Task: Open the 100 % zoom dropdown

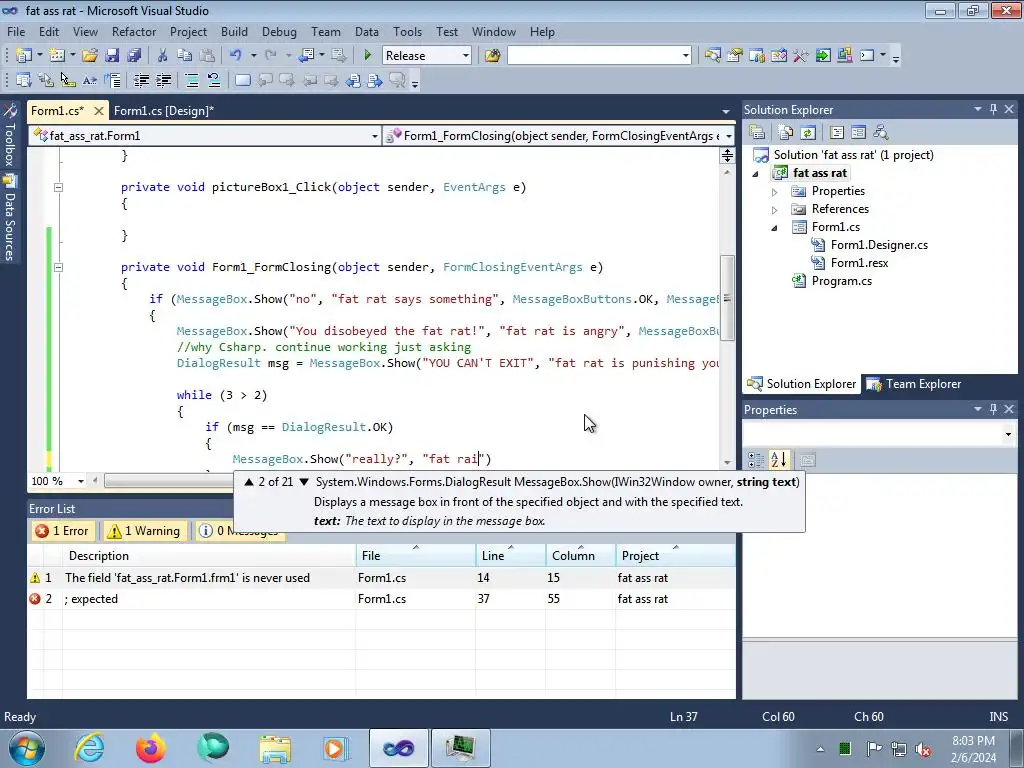Action: [x=80, y=481]
